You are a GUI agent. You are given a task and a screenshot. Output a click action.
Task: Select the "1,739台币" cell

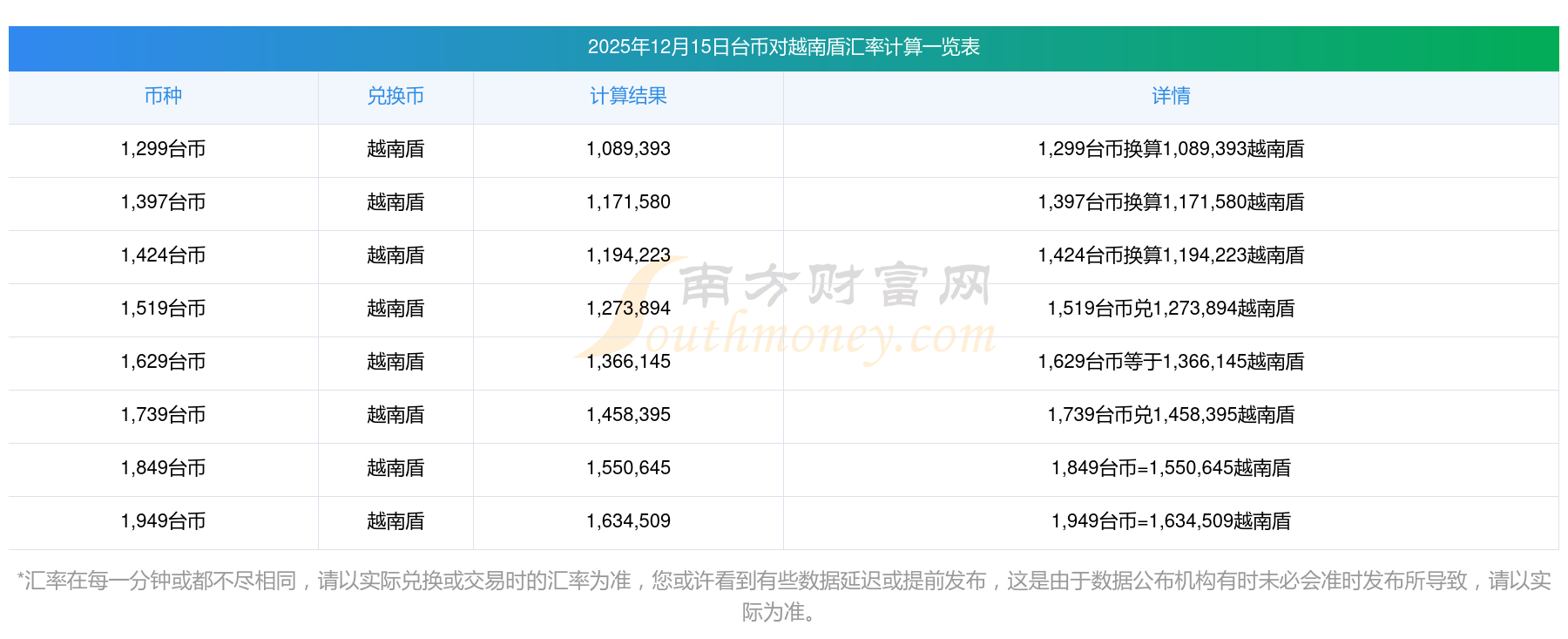tap(163, 415)
